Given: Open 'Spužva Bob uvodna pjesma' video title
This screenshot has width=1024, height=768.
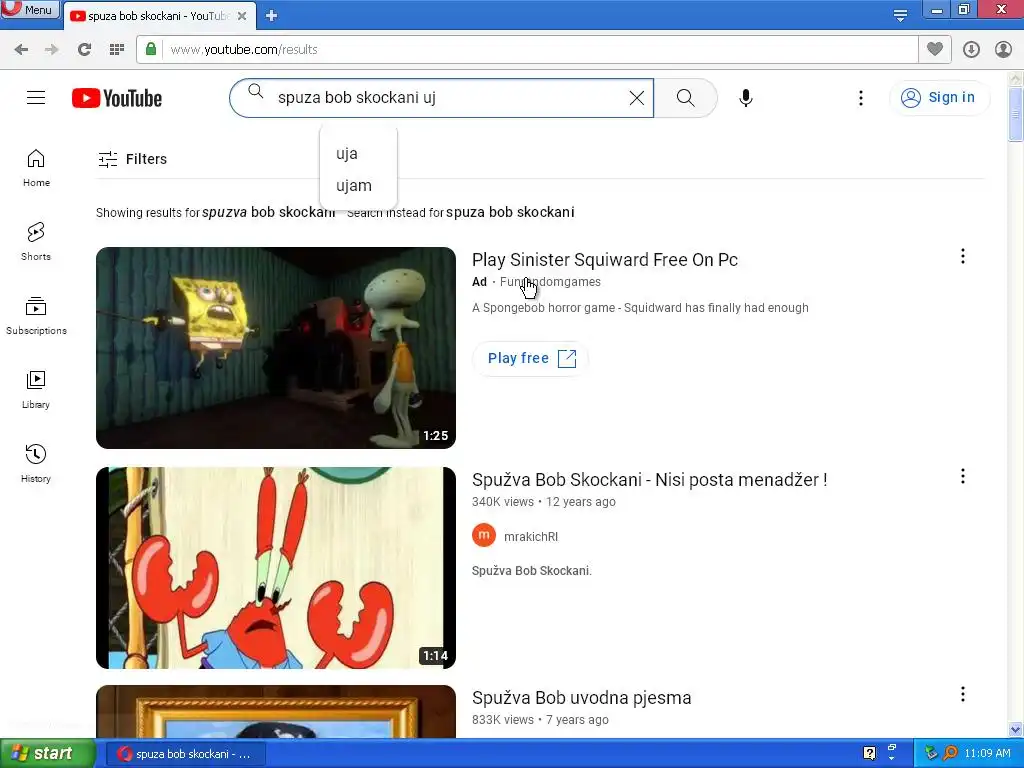Looking at the screenshot, I should [581, 698].
